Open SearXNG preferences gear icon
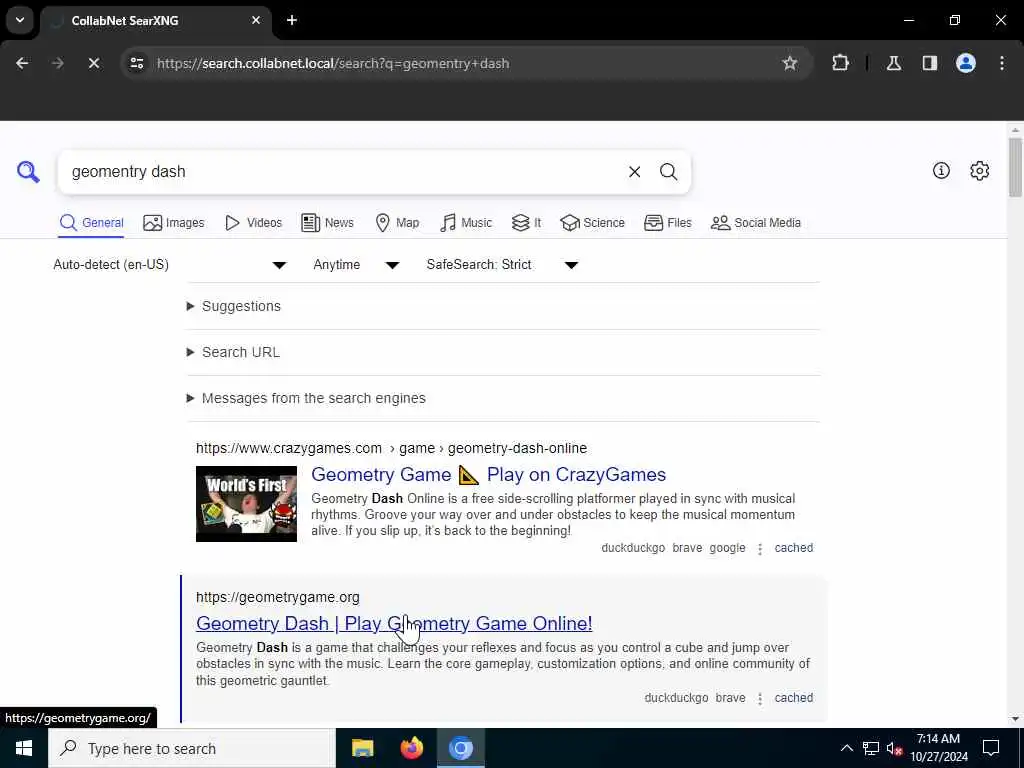Image resolution: width=1024 pixels, height=768 pixels. 979,170
